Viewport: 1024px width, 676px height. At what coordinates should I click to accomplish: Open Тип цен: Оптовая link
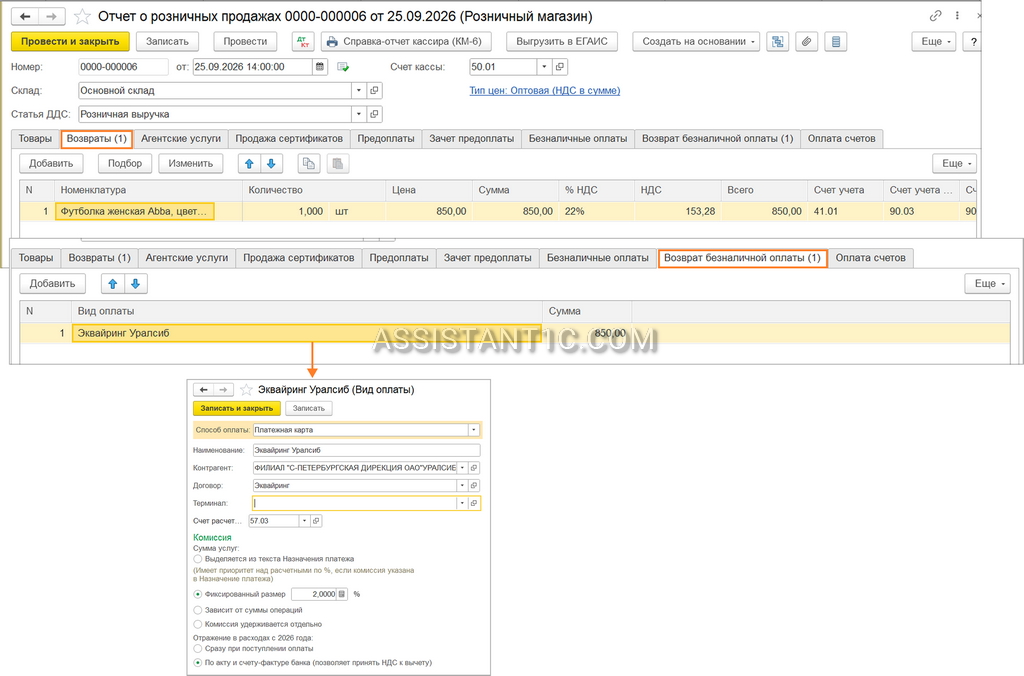[545, 91]
